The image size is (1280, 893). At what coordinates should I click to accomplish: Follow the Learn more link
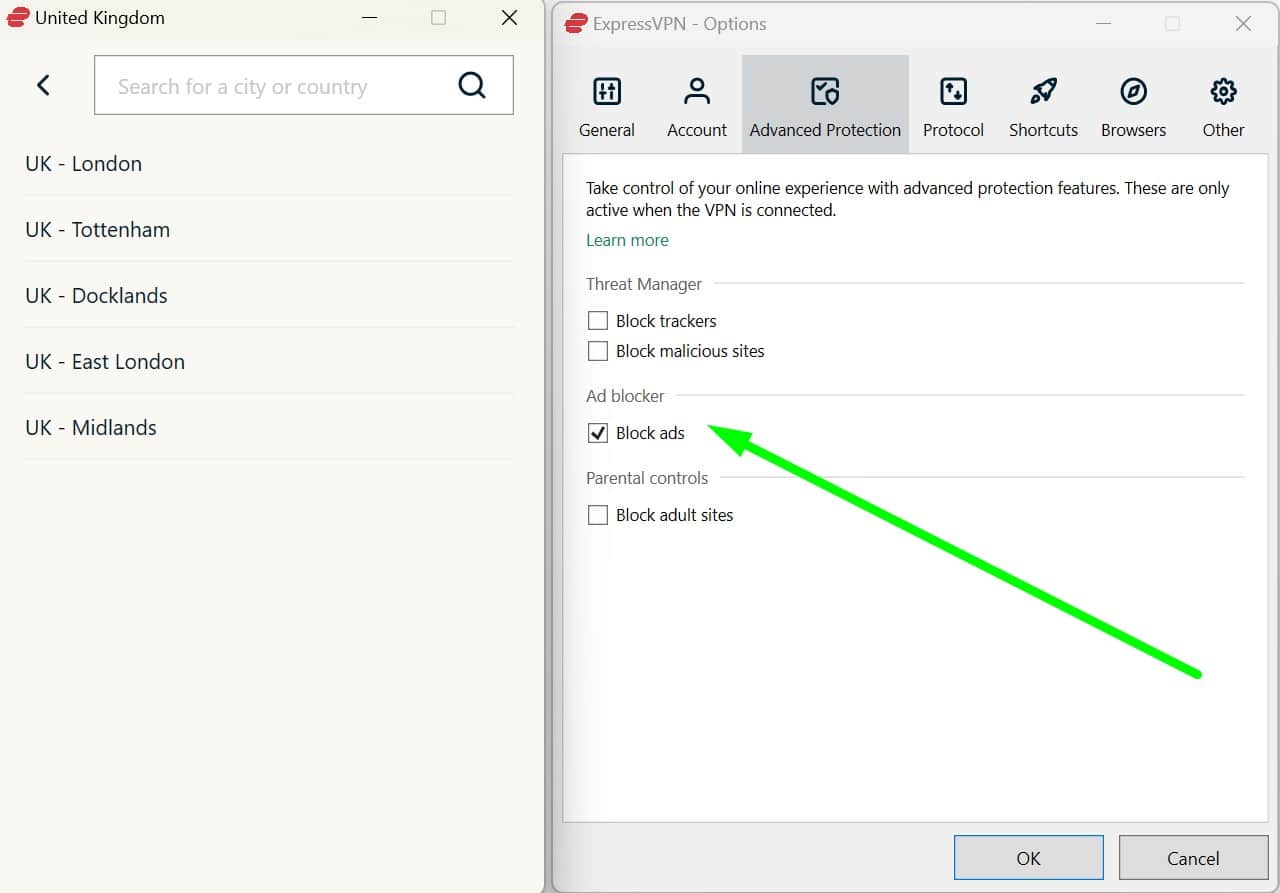tap(627, 240)
